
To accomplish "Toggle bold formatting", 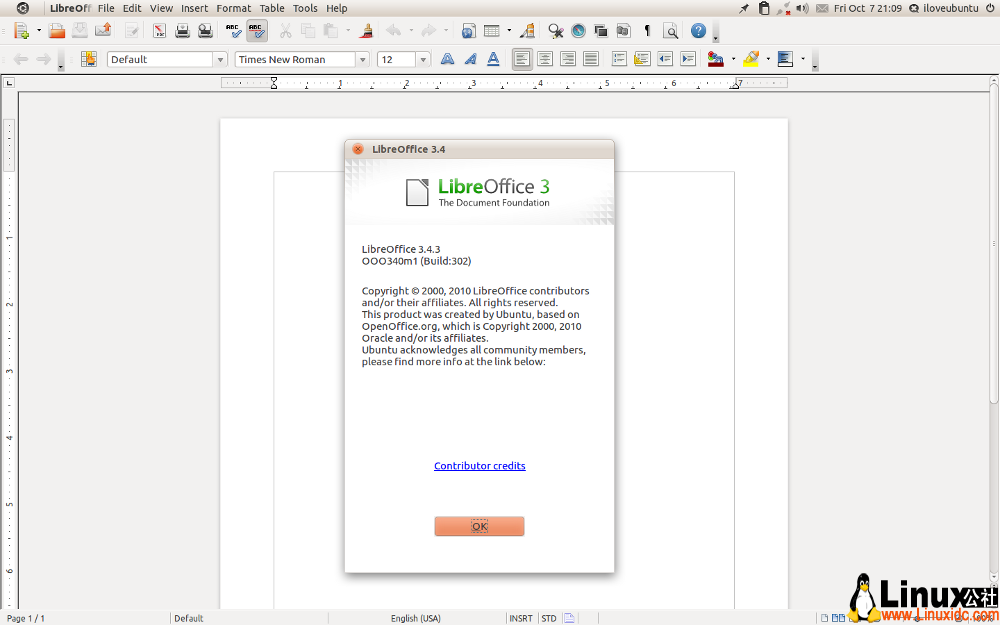I will tap(447, 58).
